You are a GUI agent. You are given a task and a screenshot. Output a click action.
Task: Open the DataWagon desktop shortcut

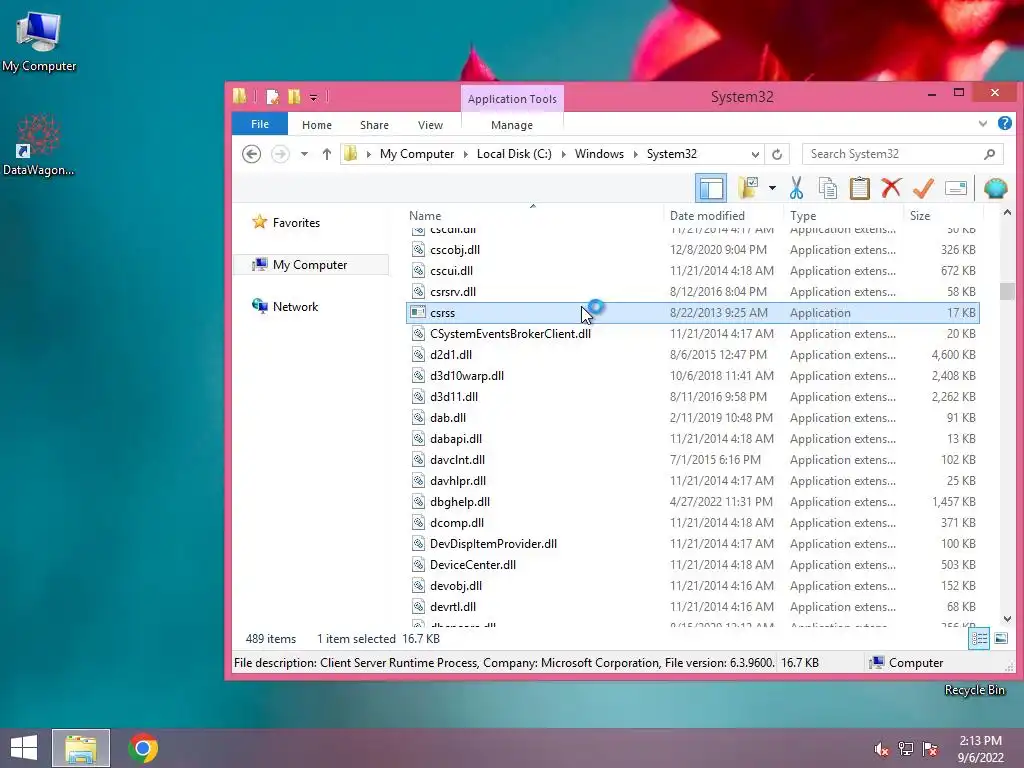pos(39,145)
